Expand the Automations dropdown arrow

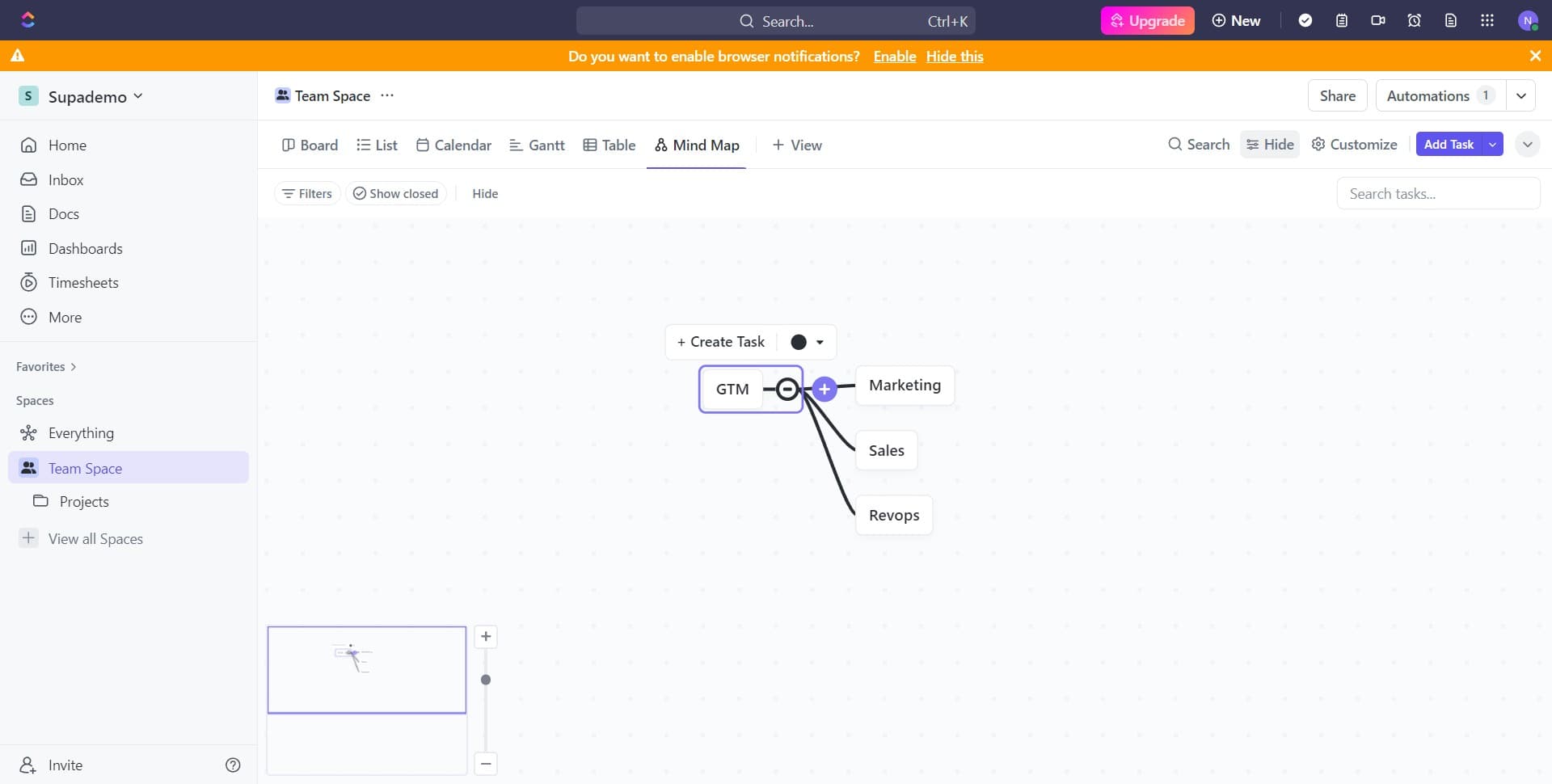(x=1521, y=95)
